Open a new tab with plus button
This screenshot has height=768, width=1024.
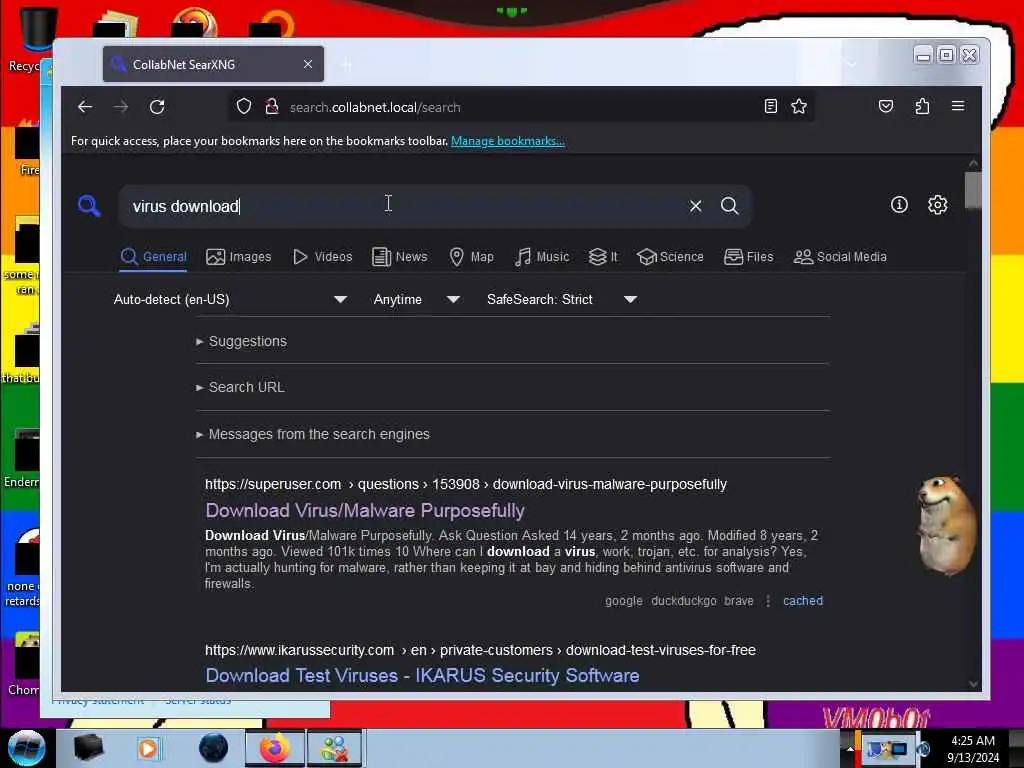pos(346,64)
